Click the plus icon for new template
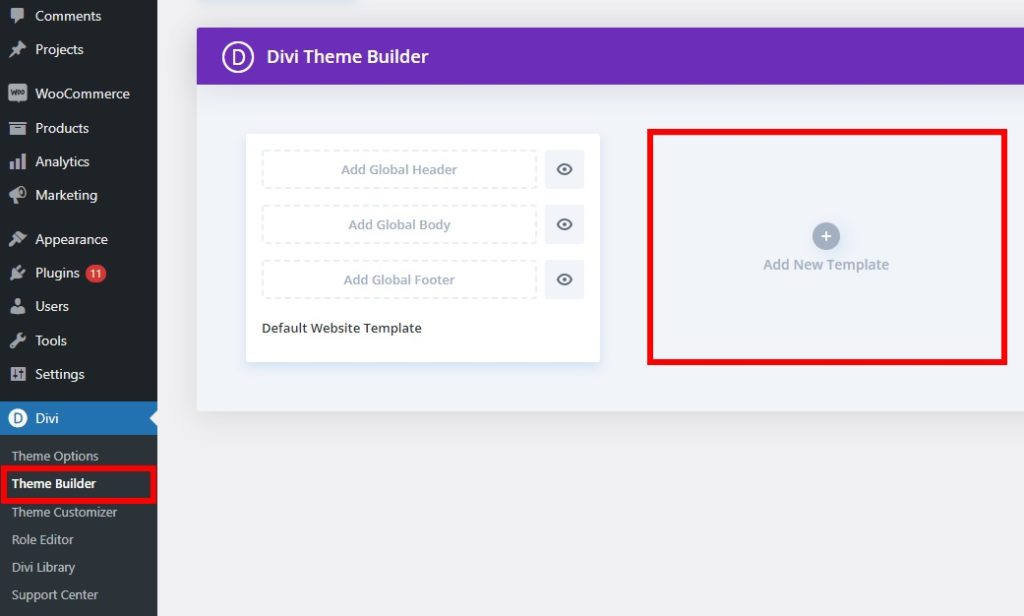The width and height of the screenshot is (1024, 616). [x=825, y=236]
